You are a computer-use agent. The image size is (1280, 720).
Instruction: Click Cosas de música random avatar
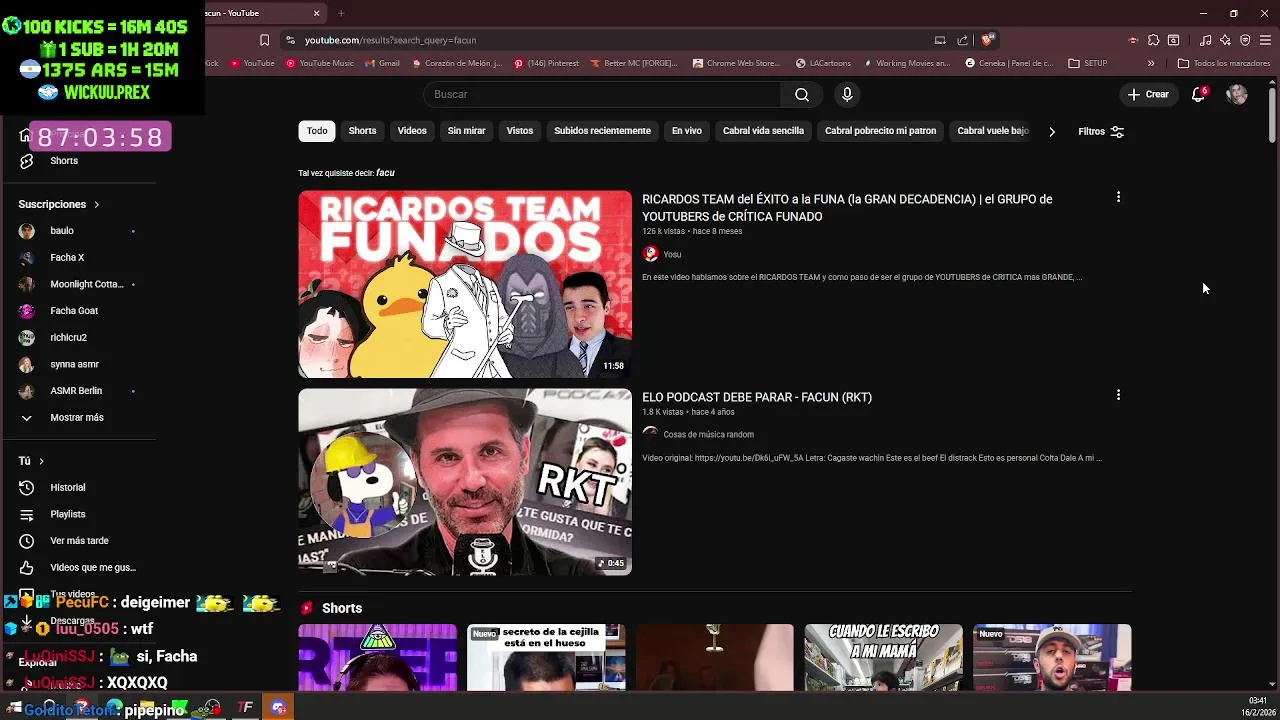650,434
